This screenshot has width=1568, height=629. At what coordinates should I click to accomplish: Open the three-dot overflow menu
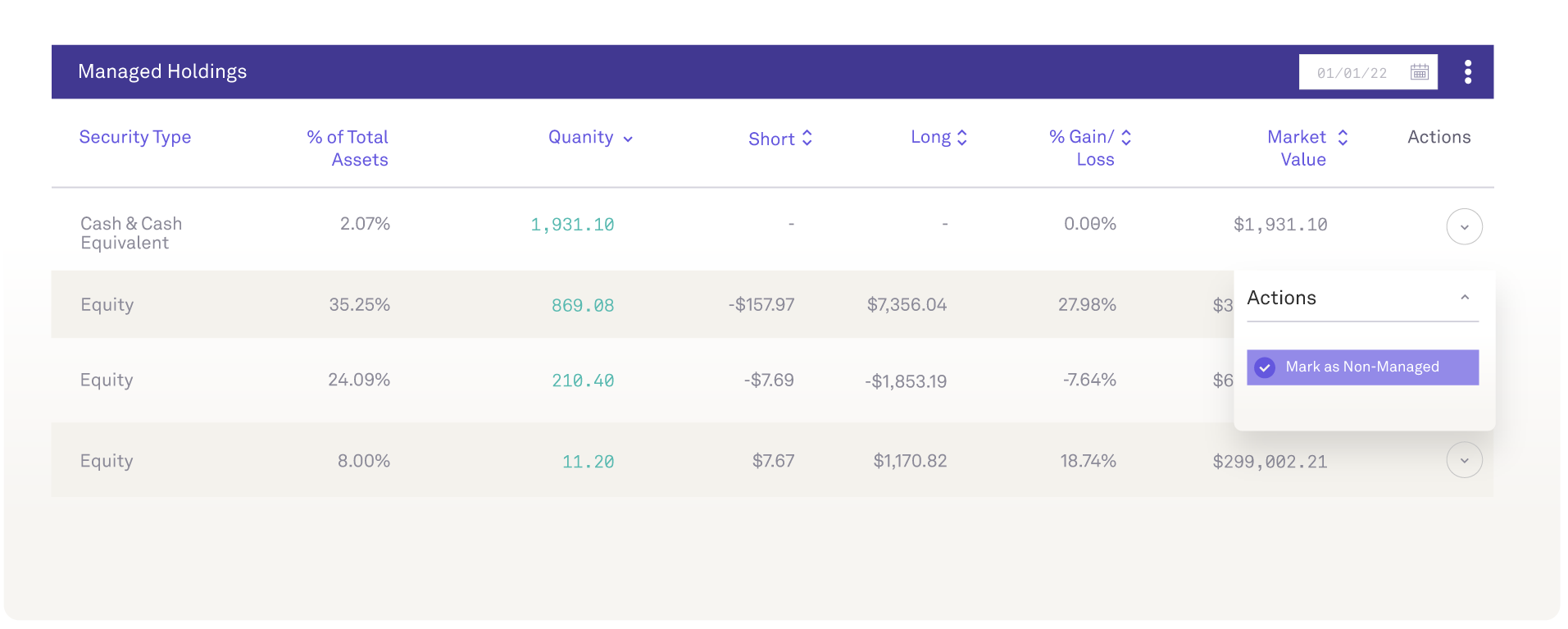pyautogui.click(x=1467, y=71)
